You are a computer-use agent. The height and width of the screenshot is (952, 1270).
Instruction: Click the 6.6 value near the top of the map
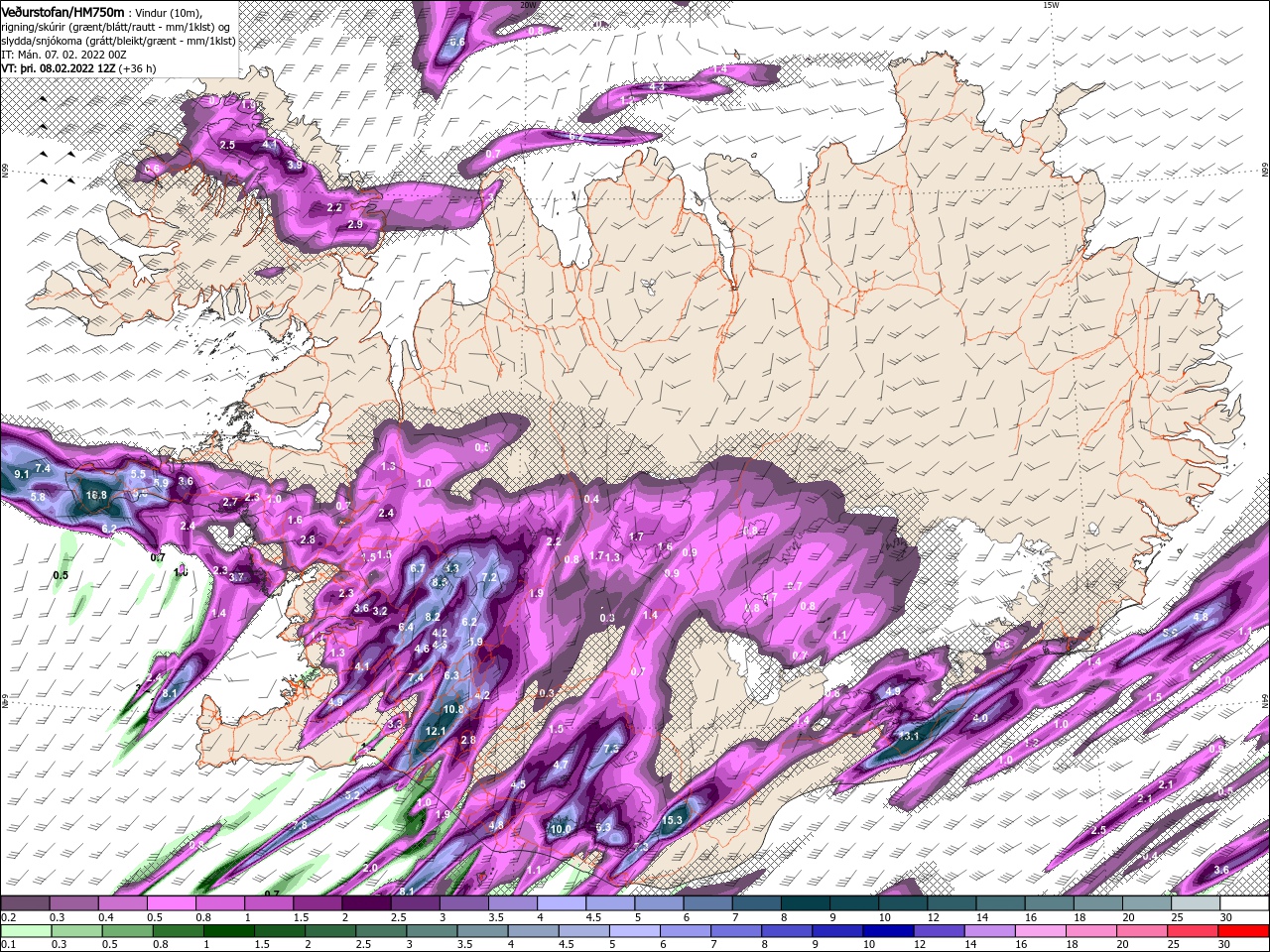coord(457,42)
